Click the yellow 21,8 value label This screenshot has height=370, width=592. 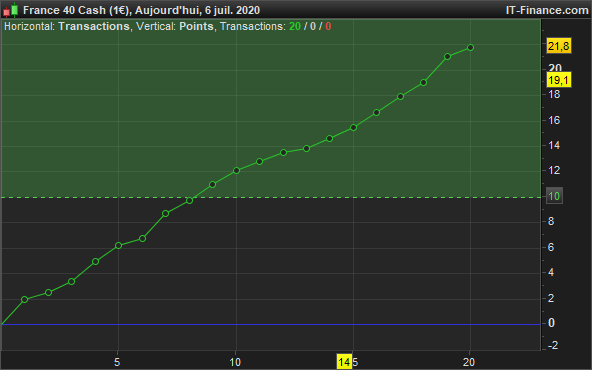click(559, 46)
